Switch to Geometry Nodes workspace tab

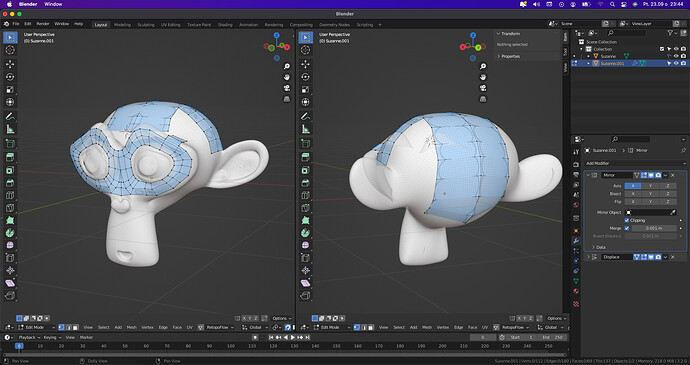pyautogui.click(x=334, y=25)
